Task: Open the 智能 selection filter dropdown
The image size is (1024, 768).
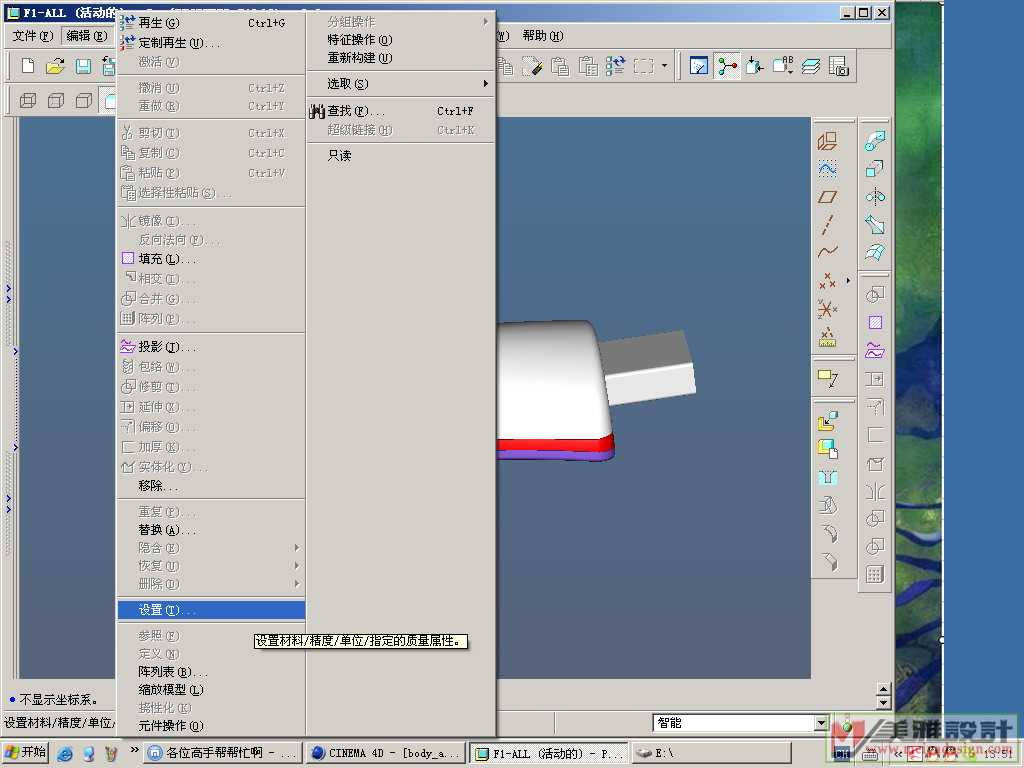Action: coord(821,723)
